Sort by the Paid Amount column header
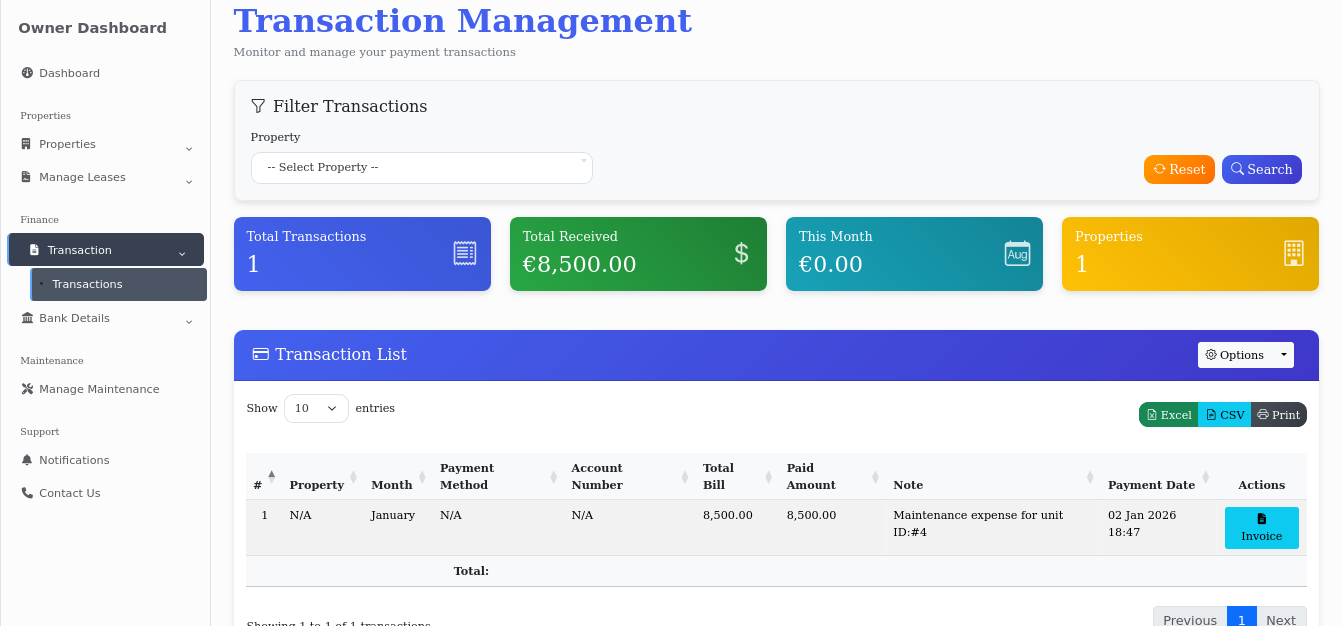 [812, 476]
